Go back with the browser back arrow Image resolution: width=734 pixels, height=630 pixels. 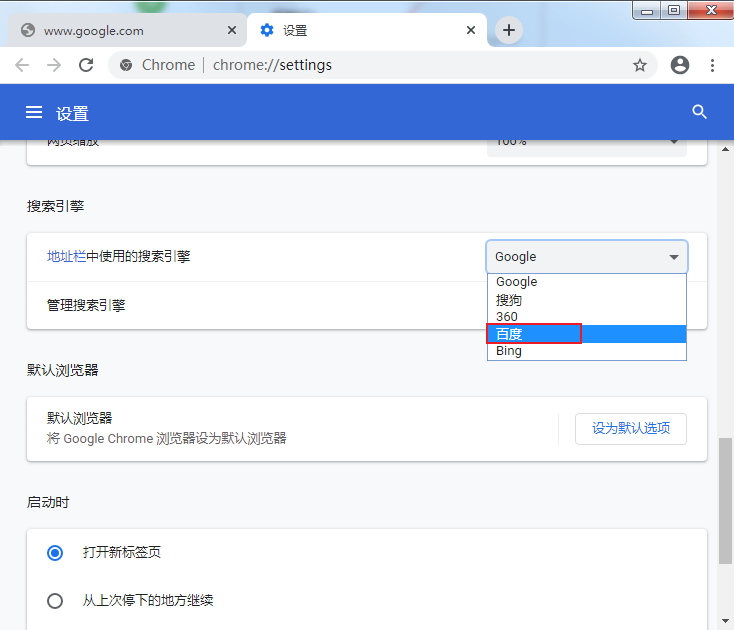(22, 65)
